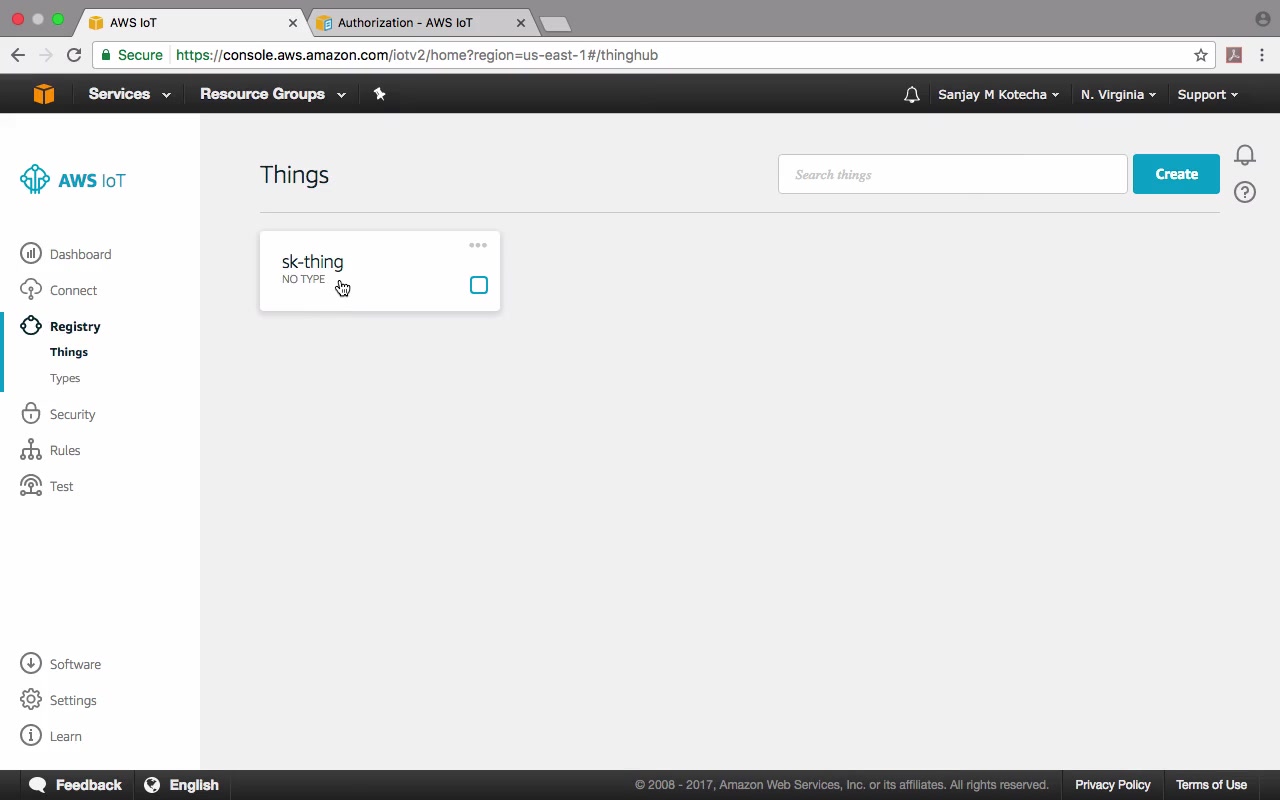This screenshot has width=1280, height=800.
Task: Expand the Resource Groups dropdown
Action: [x=273, y=94]
